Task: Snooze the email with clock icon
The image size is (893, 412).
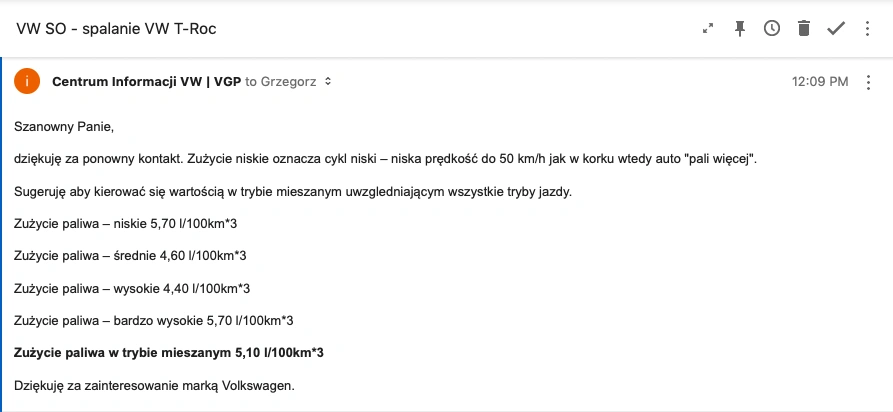Action: tap(772, 28)
